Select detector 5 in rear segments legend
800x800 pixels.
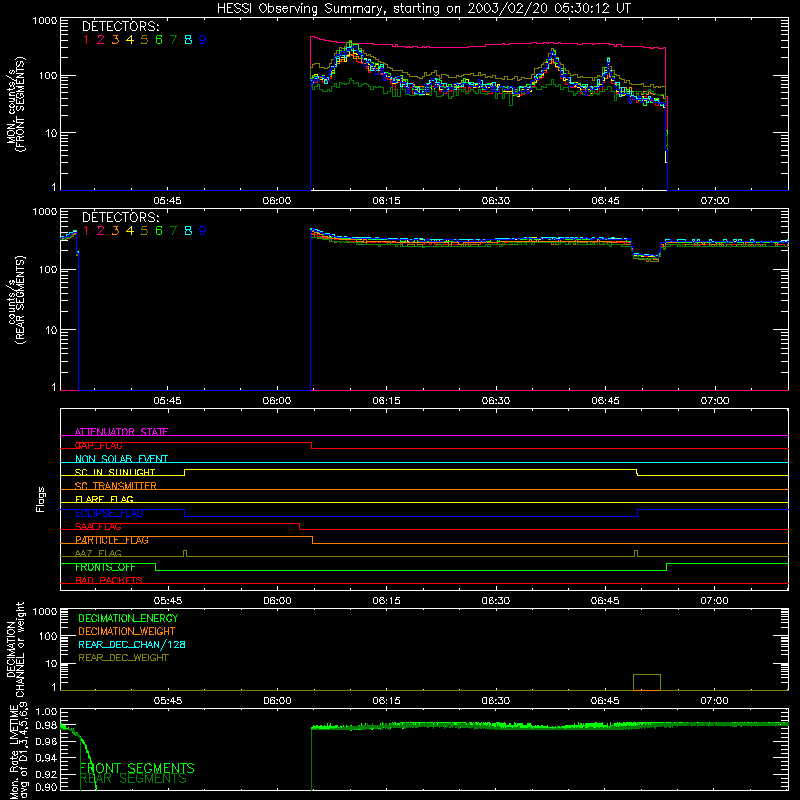point(144,231)
